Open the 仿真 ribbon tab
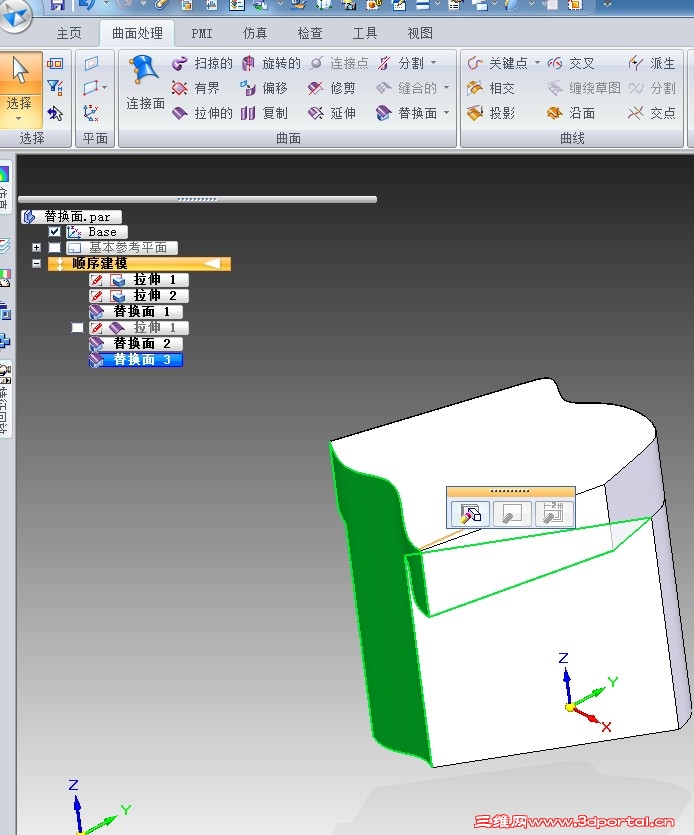The image size is (694, 835). [255, 34]
